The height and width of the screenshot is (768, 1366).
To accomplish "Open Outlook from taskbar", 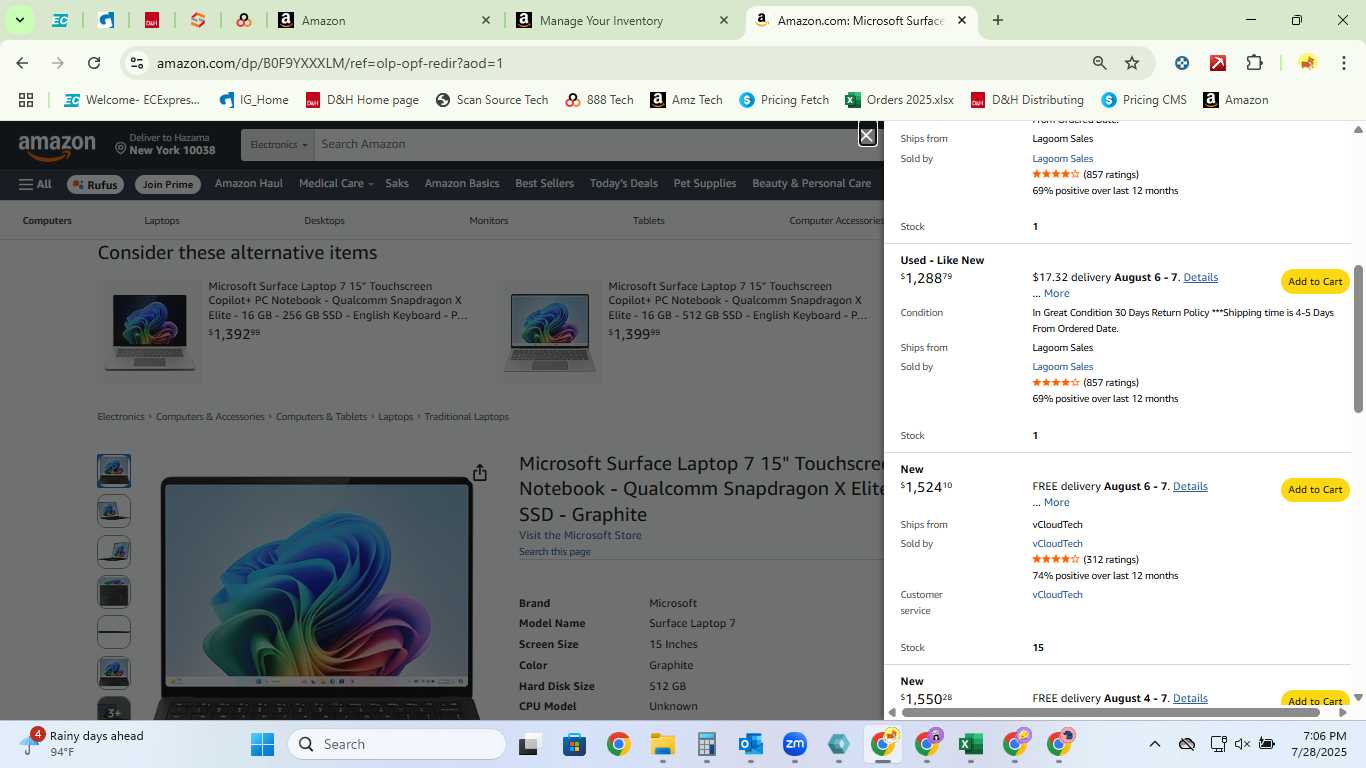I will coord(750,744).
